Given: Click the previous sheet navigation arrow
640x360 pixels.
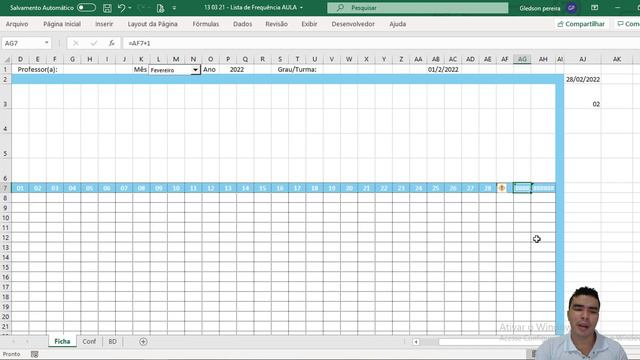Looking at the screenshot, I should [13, 342].
